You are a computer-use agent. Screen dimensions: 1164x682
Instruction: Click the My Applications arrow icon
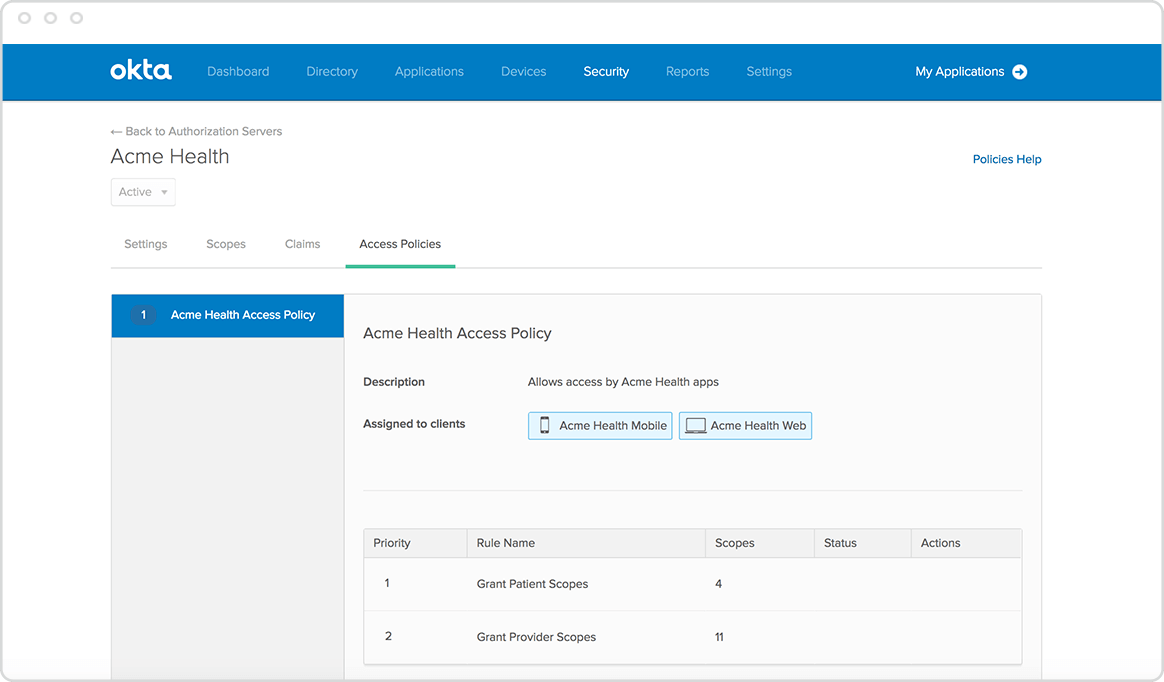click(x=1019, y=72)
